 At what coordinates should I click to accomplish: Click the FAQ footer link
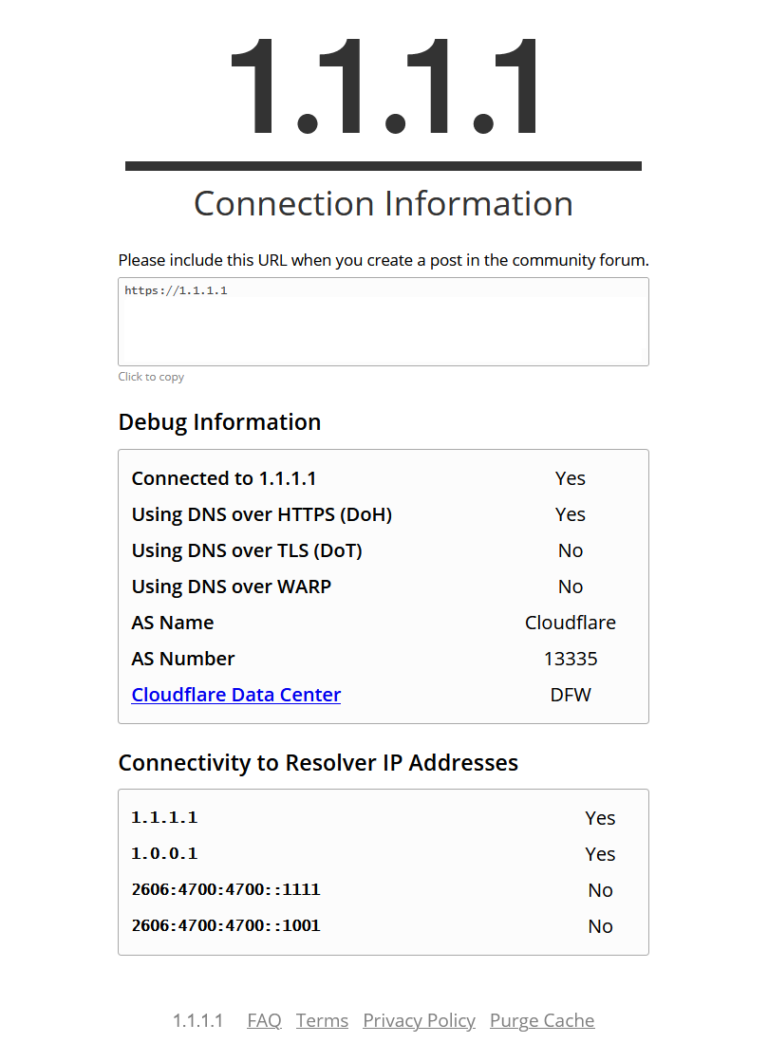[263, 1020]
